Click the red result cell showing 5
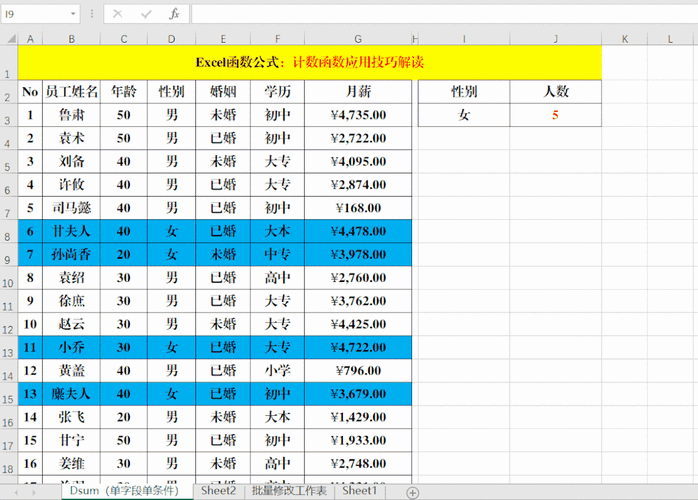The height and width of the screenshot is (500, 698). [x=556, y=115]
